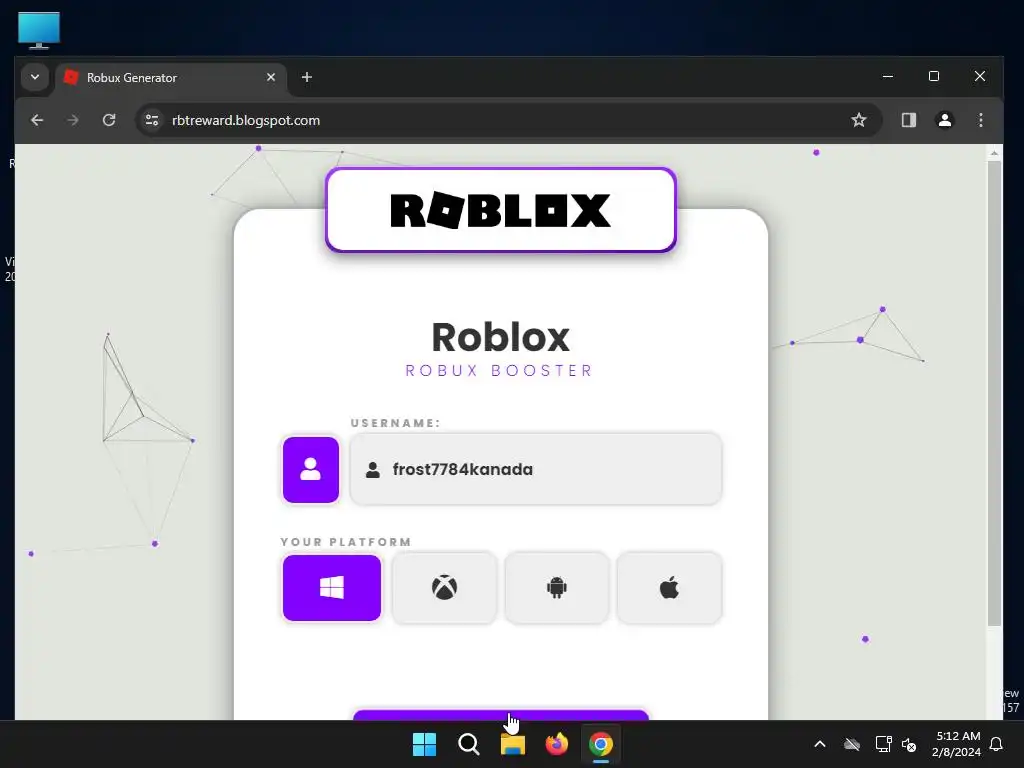Click the This PC desktop icon
Viewport: 1024px width, 768px height.
click(x=39, y=30)
